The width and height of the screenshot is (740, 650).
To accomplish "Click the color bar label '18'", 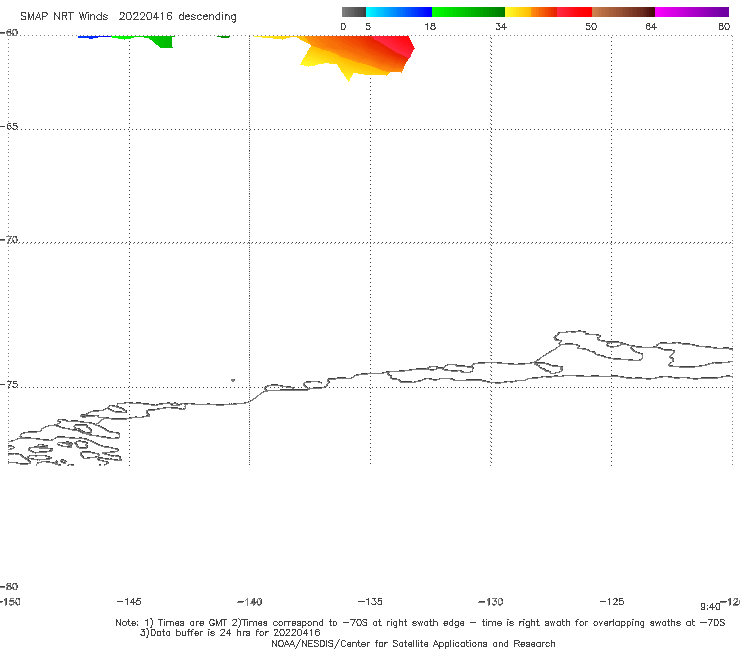I will (430, 26).
